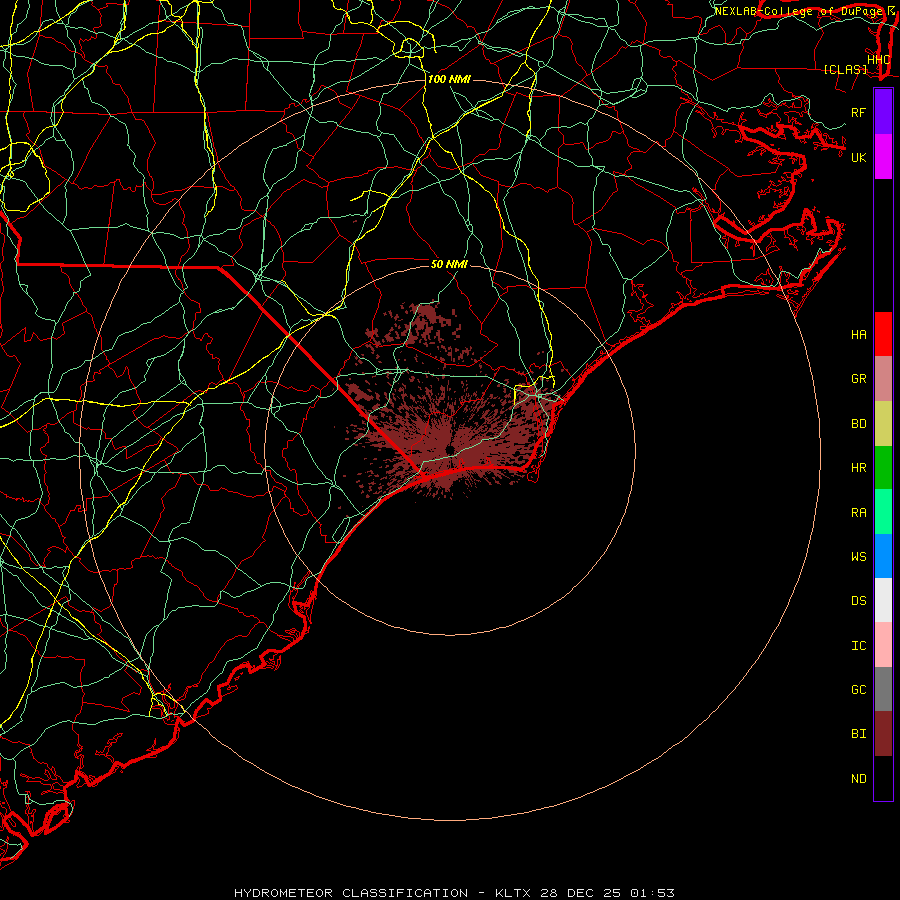
Task: Click the ND legend label
Action: pos(858,779)
